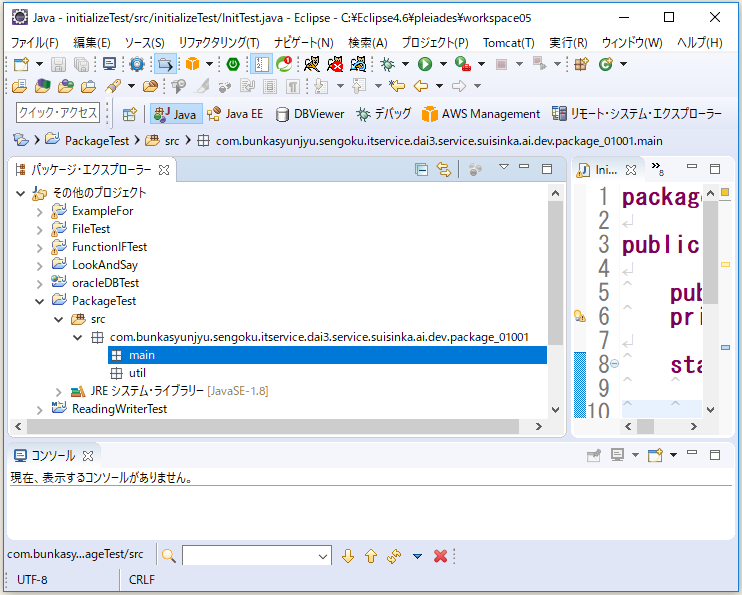Open the AWS cube dropdown arrow

tap(209, 64)
